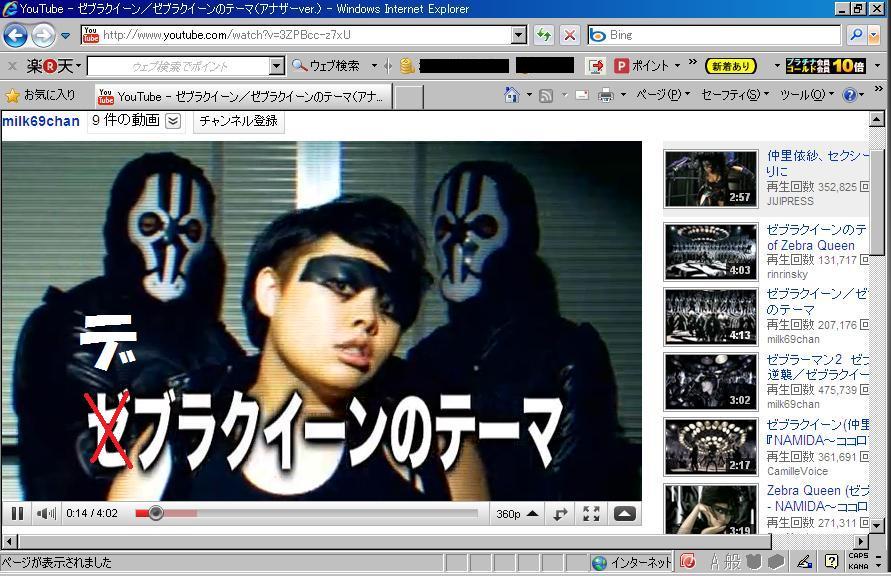Close the Rakuten toolbar with the gray X
Viewport: 891px width, 576px height.
12,66
